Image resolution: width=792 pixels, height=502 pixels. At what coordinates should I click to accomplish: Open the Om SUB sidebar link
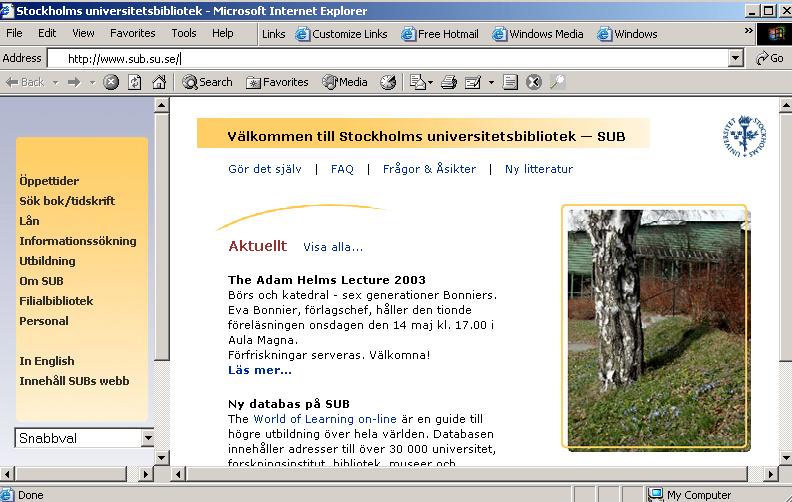[41, 281]
